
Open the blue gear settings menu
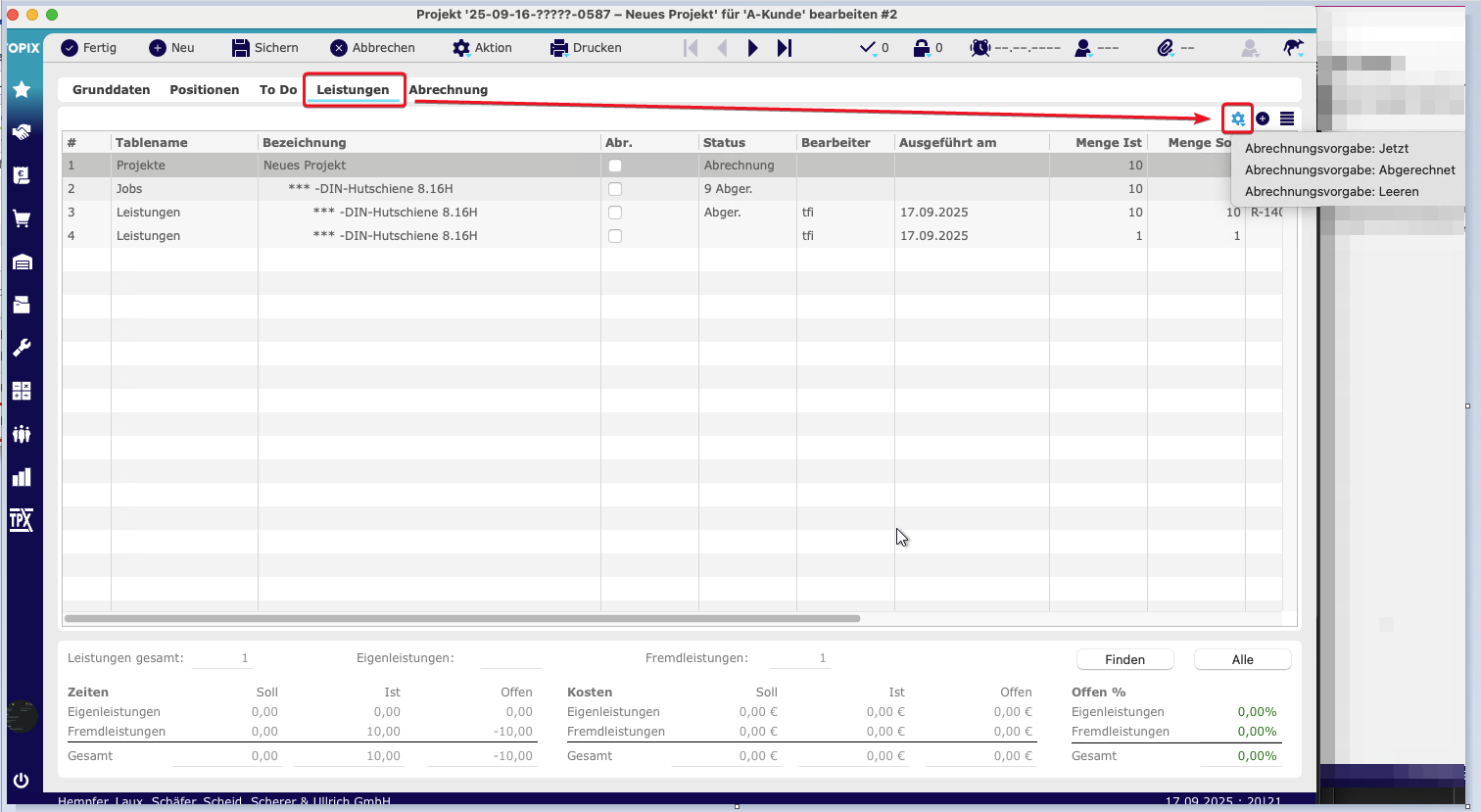pyautogui.click(x=1238, y=119)
